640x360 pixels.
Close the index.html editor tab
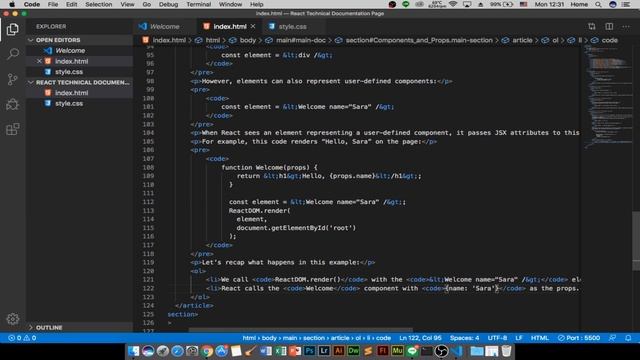(253, 26)
